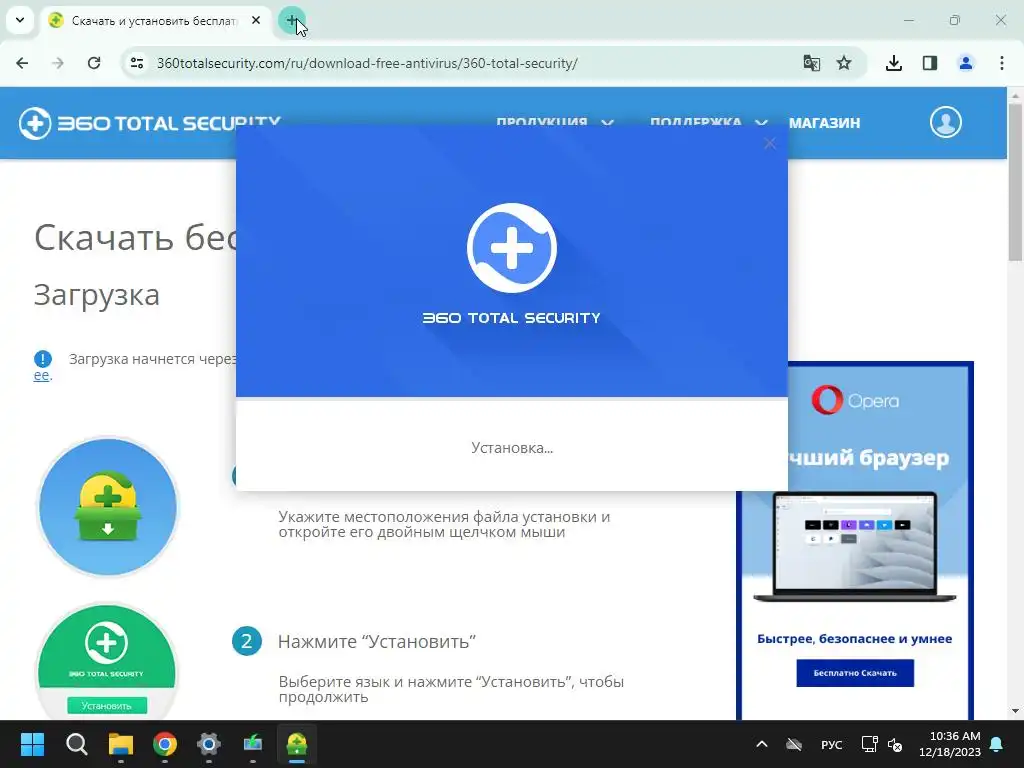This screenshot has width=1024, height=768.
Task: Open Chrome profile menu
Action: (966, 63)
